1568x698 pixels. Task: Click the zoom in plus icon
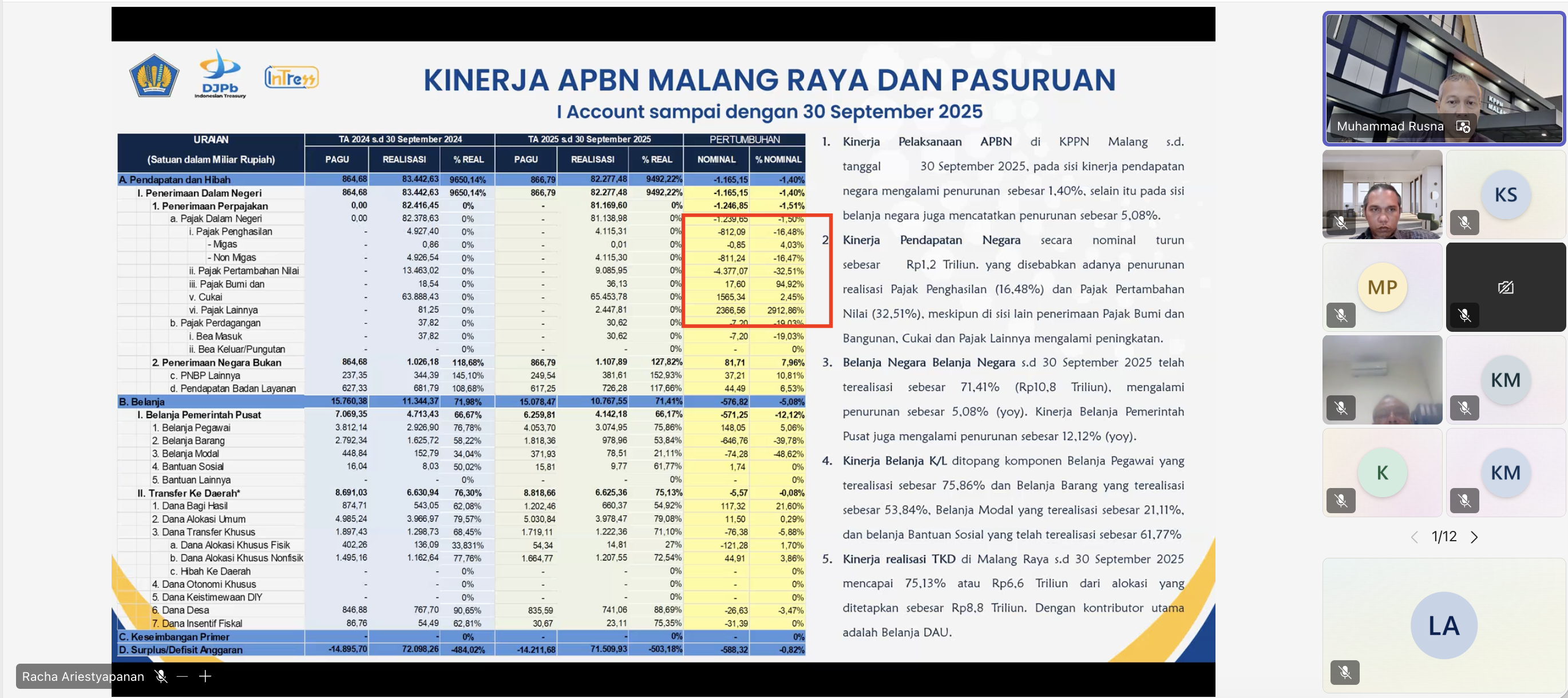point(205,676)
